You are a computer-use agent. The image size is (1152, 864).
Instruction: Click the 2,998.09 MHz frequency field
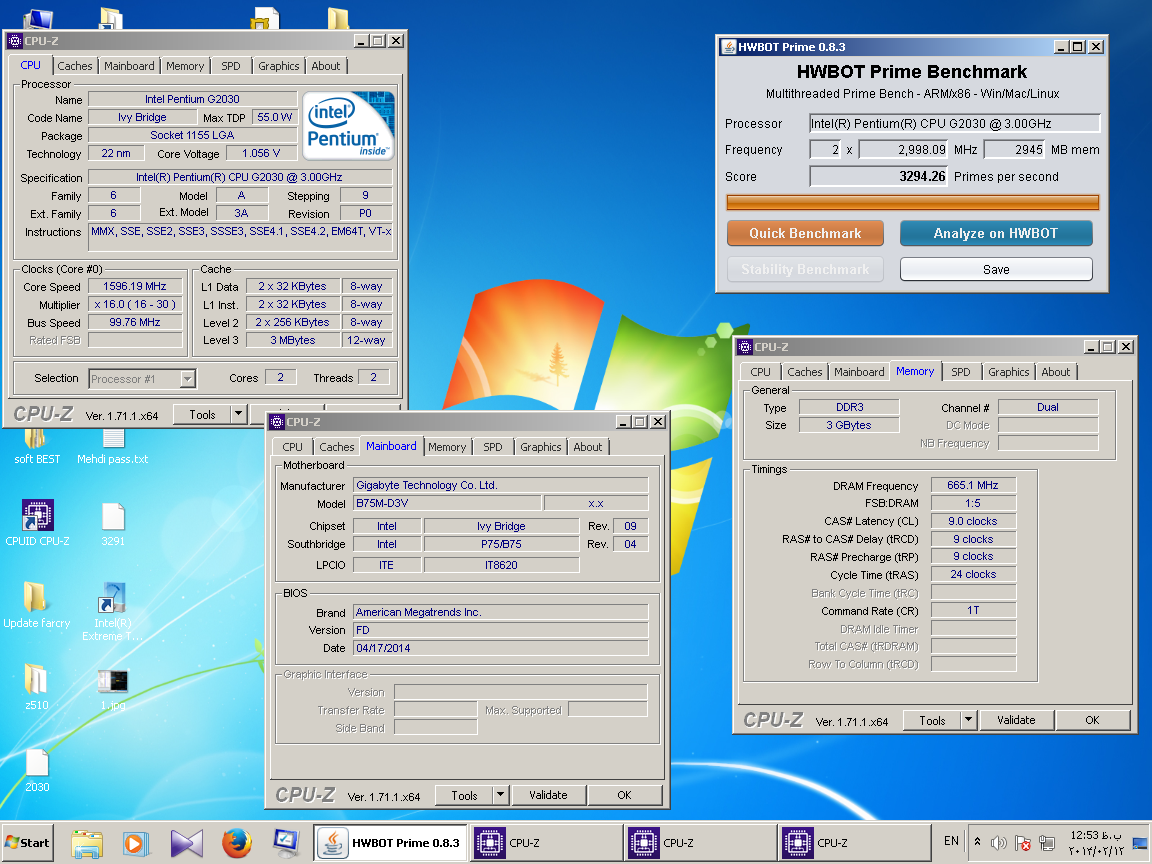coord(904,150)
